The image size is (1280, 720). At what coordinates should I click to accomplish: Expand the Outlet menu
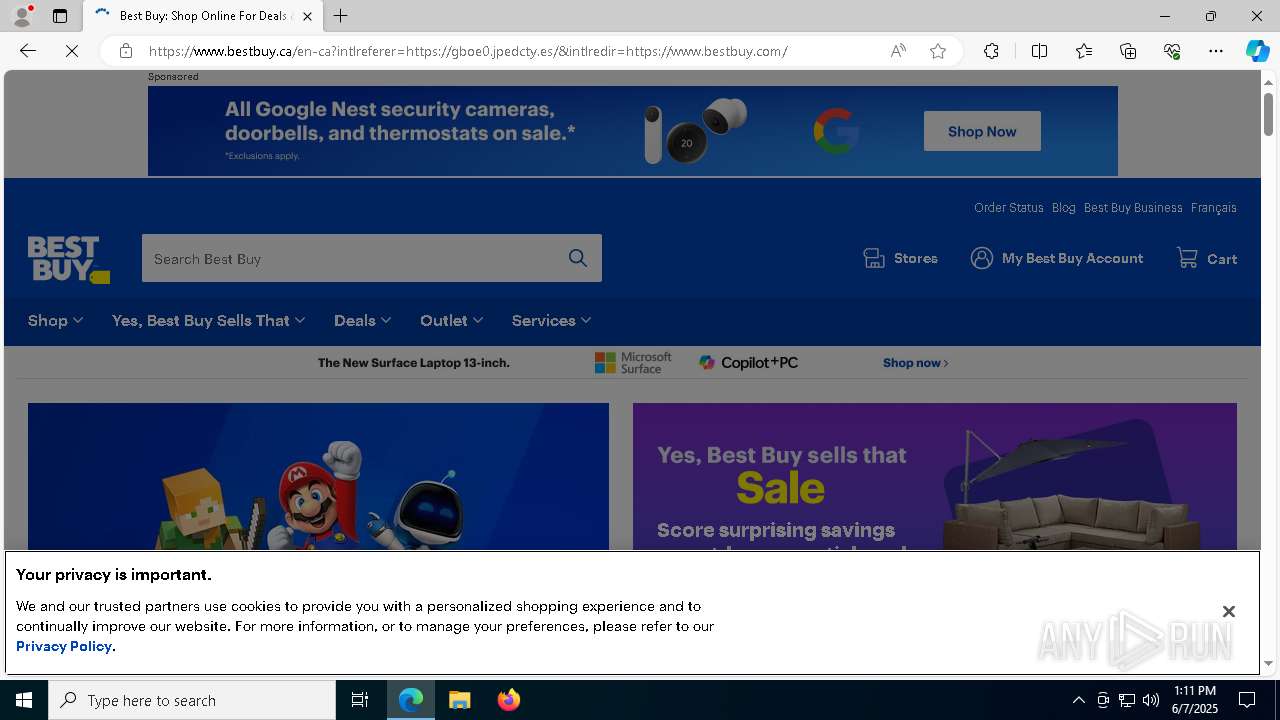(x=452, y=320)
